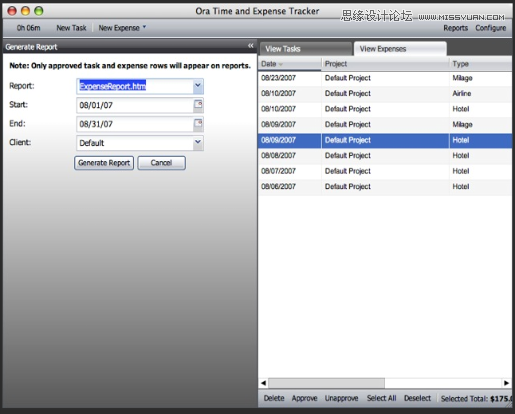Switch to the View Tasks tab
Screen dimensions: 515x414
pyautogui.click(x=305, y=49)
